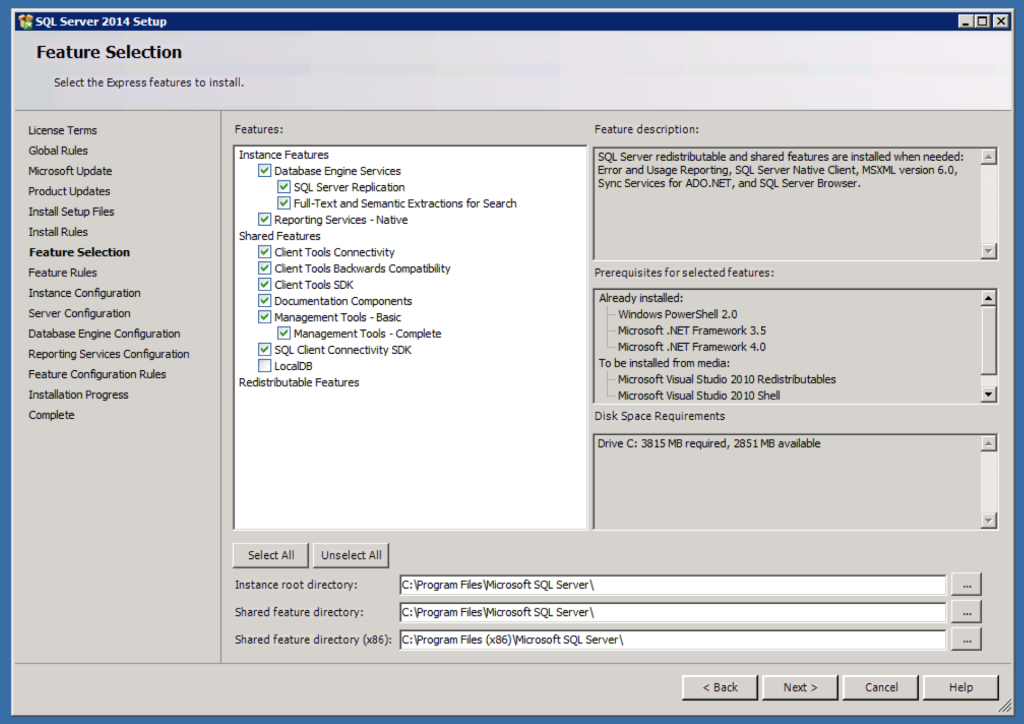Open browse for Instance root directory
Viewport: 1024px width, 724px height.
966,584
